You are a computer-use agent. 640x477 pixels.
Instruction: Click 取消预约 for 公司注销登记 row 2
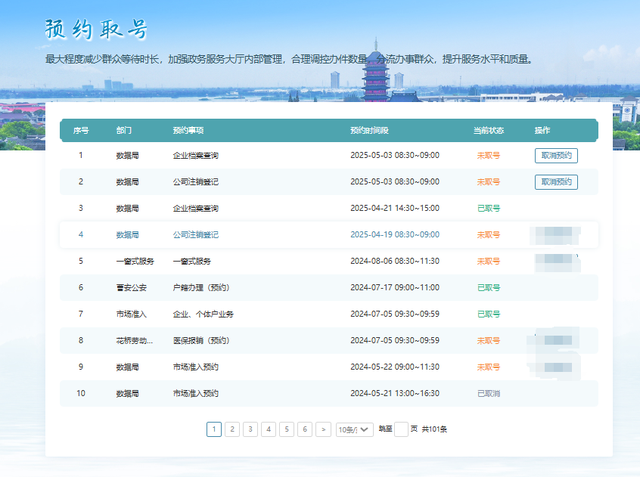pyautogui.click(x=556, y=182)
